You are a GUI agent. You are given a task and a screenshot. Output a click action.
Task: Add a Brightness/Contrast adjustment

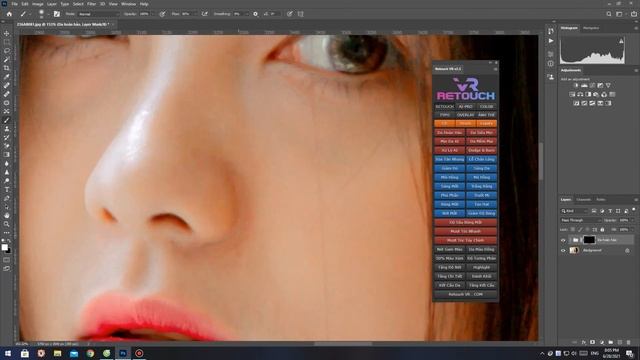click(x=576, y=85)
